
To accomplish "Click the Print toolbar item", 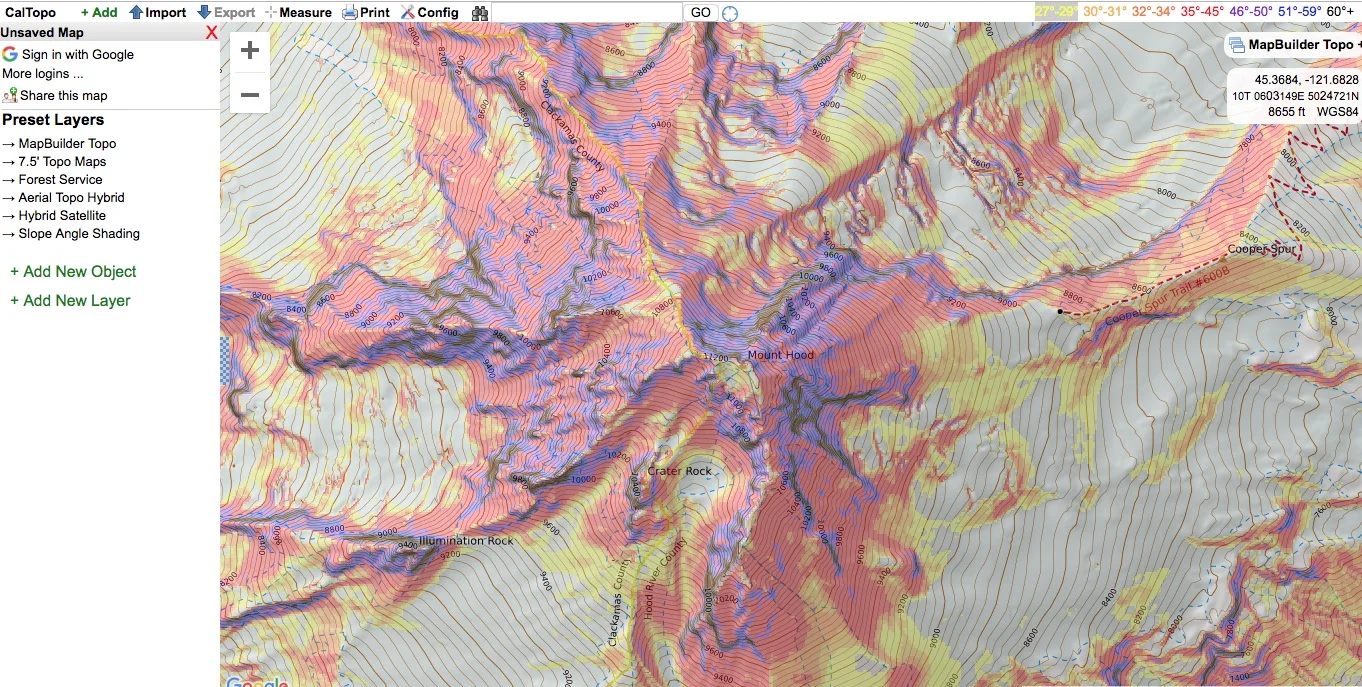I will 366,13.
